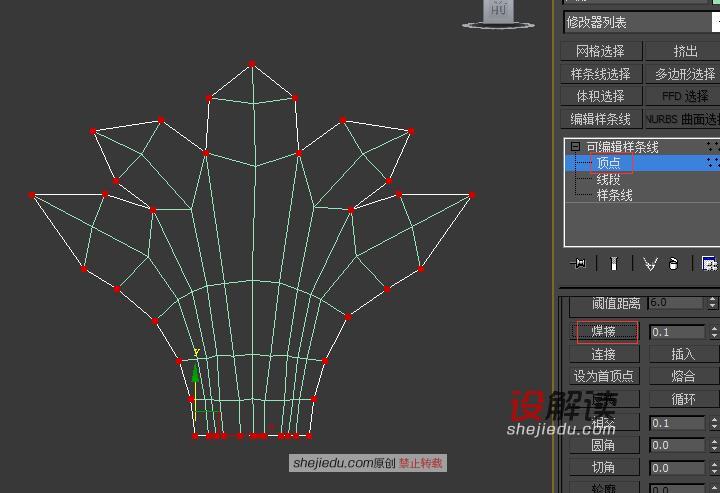
Task: Select the 样条线 sub-object level
Action: coord(614,195)
